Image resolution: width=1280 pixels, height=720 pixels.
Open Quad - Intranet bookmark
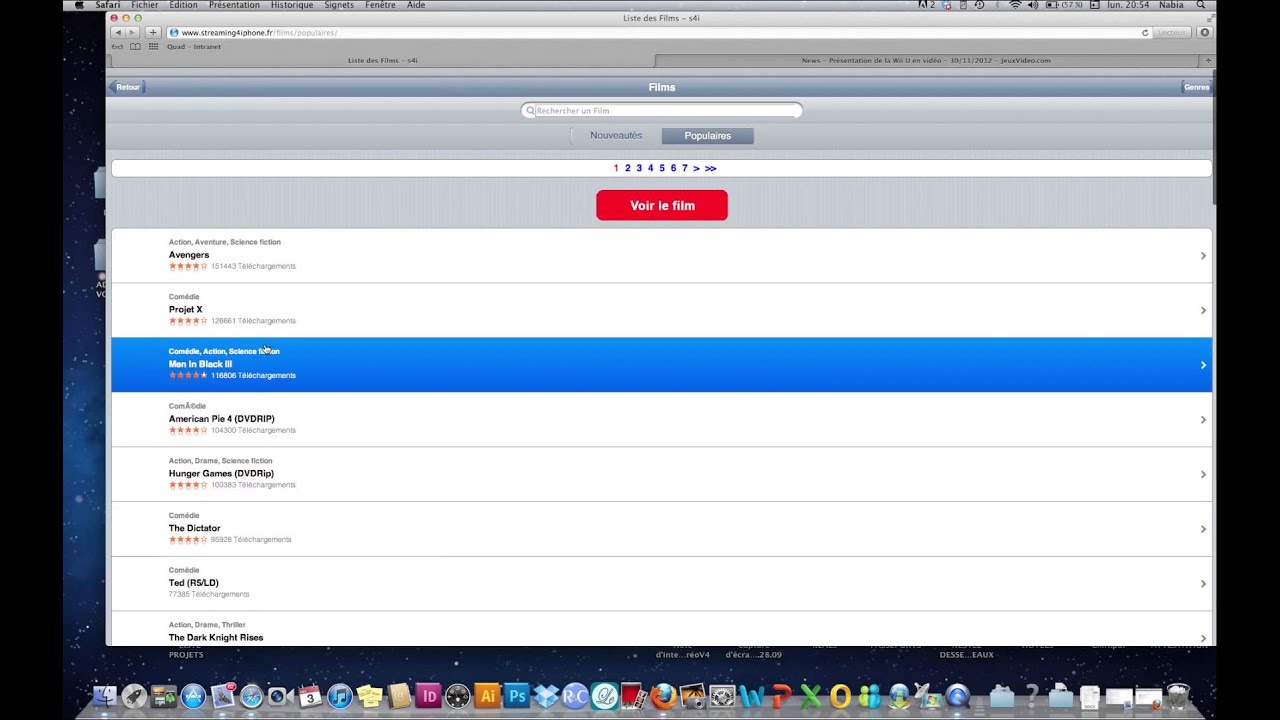pos(193,46)
